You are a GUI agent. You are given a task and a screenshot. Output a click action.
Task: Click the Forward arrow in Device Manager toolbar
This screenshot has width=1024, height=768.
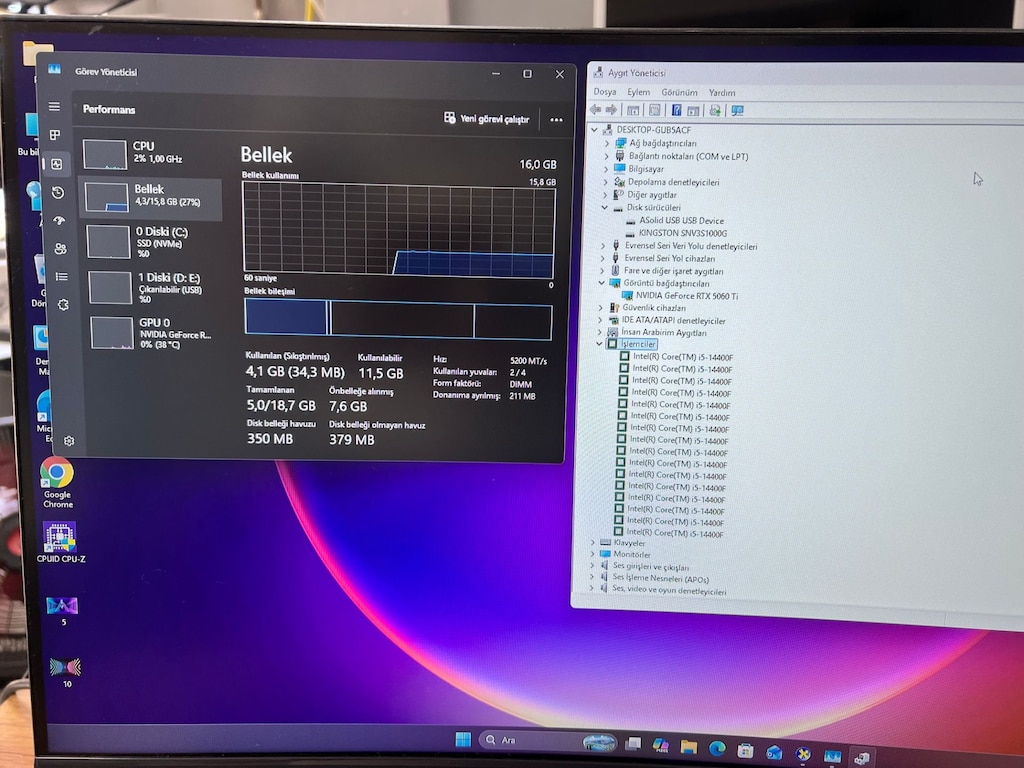click(x=611, y=110)
